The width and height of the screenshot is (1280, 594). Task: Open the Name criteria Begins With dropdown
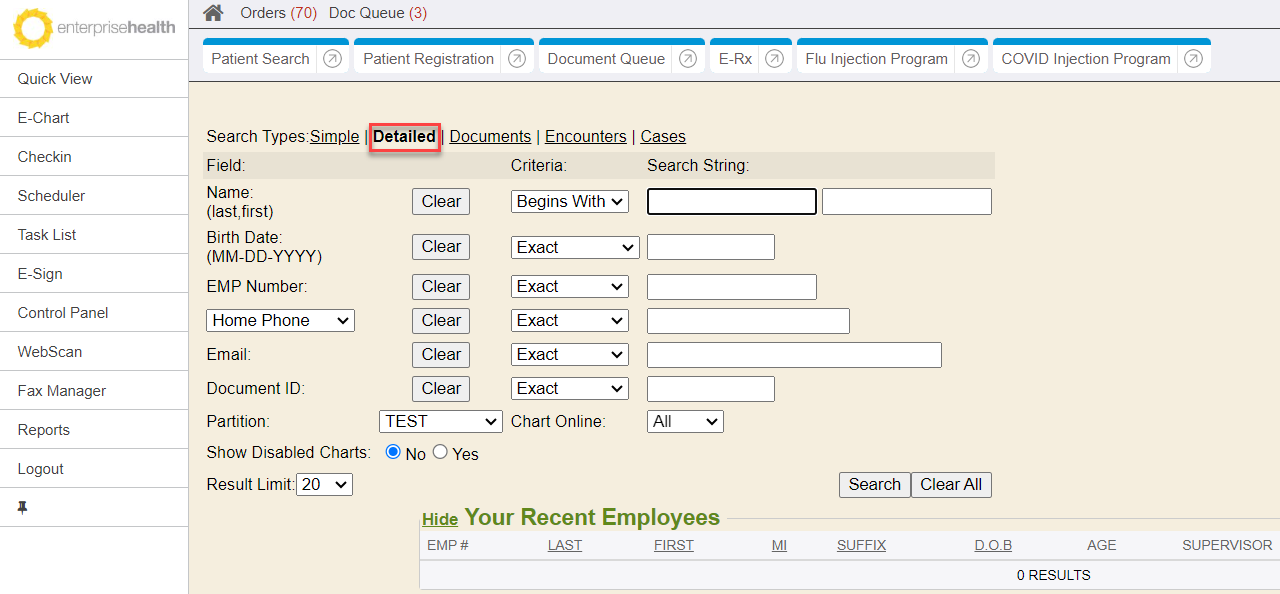(x=570, y=201)
